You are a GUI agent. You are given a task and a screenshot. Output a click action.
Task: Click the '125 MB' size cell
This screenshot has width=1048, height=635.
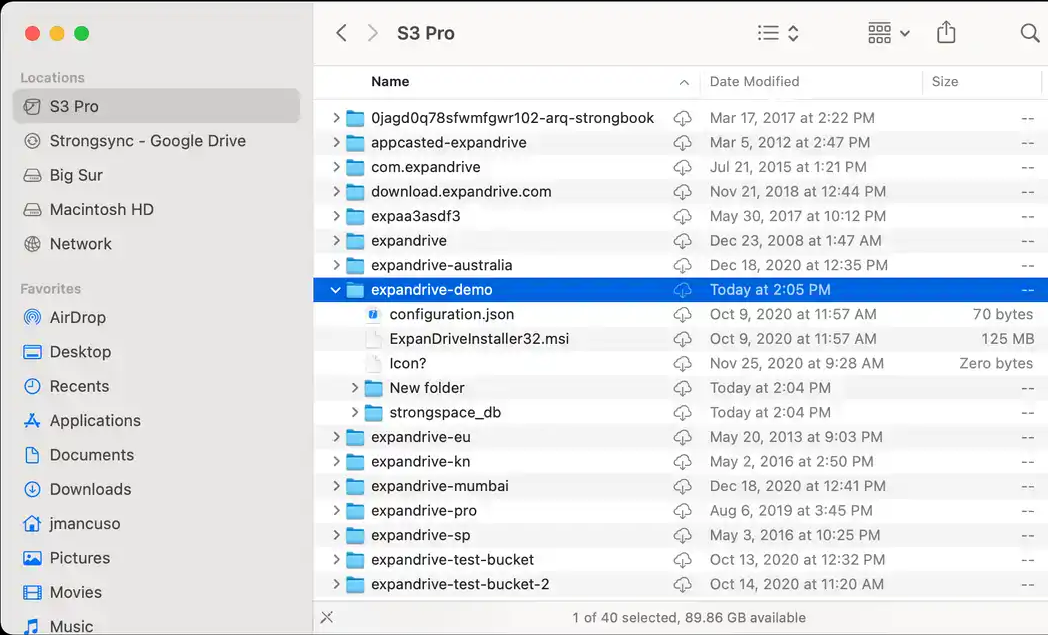(1008, 339)
